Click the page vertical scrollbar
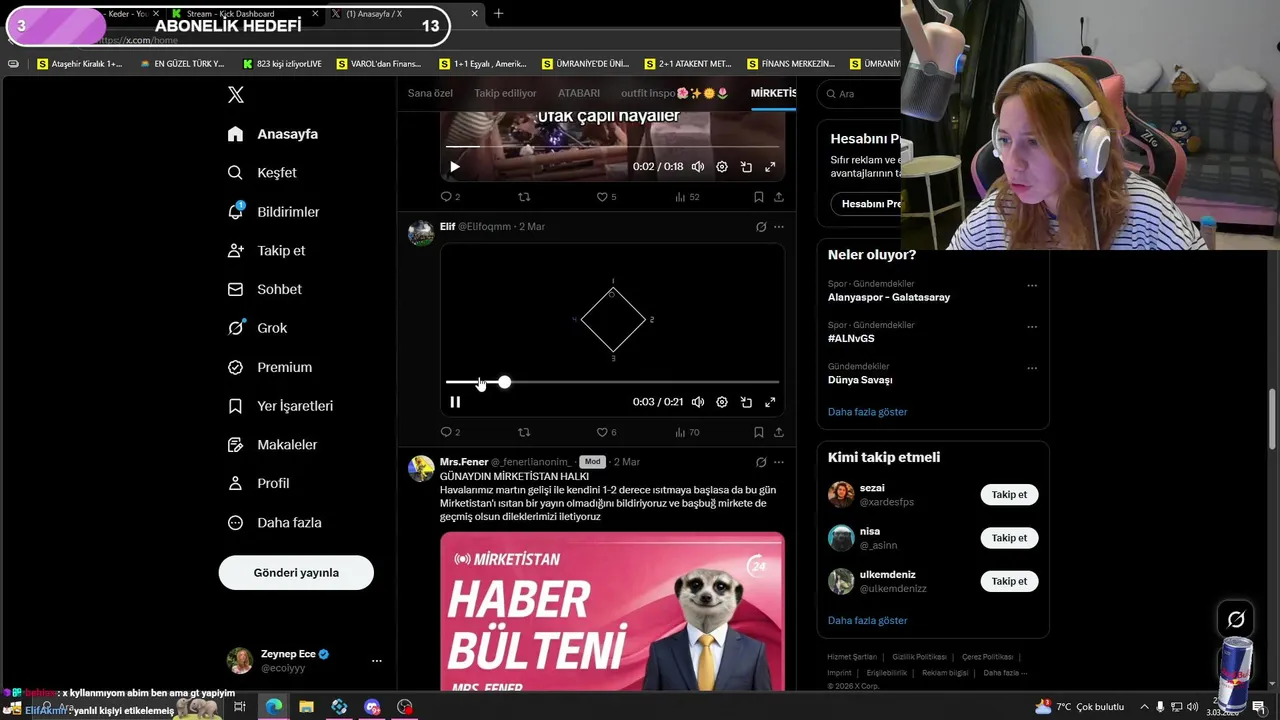This screenshot has width=1280, height=720. pos(1273,420)
